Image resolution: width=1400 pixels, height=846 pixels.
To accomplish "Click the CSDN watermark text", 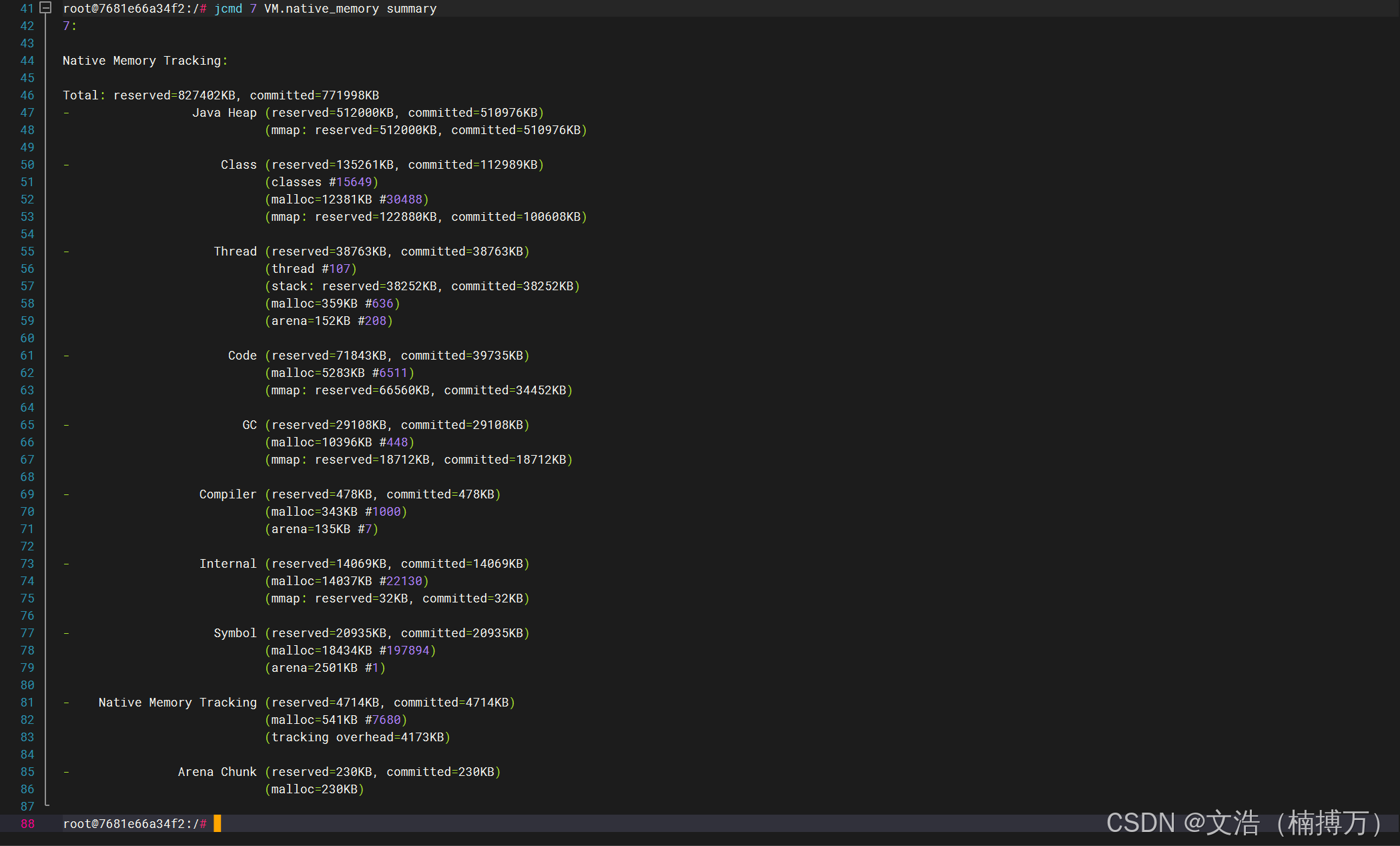I will point(1244,823).
